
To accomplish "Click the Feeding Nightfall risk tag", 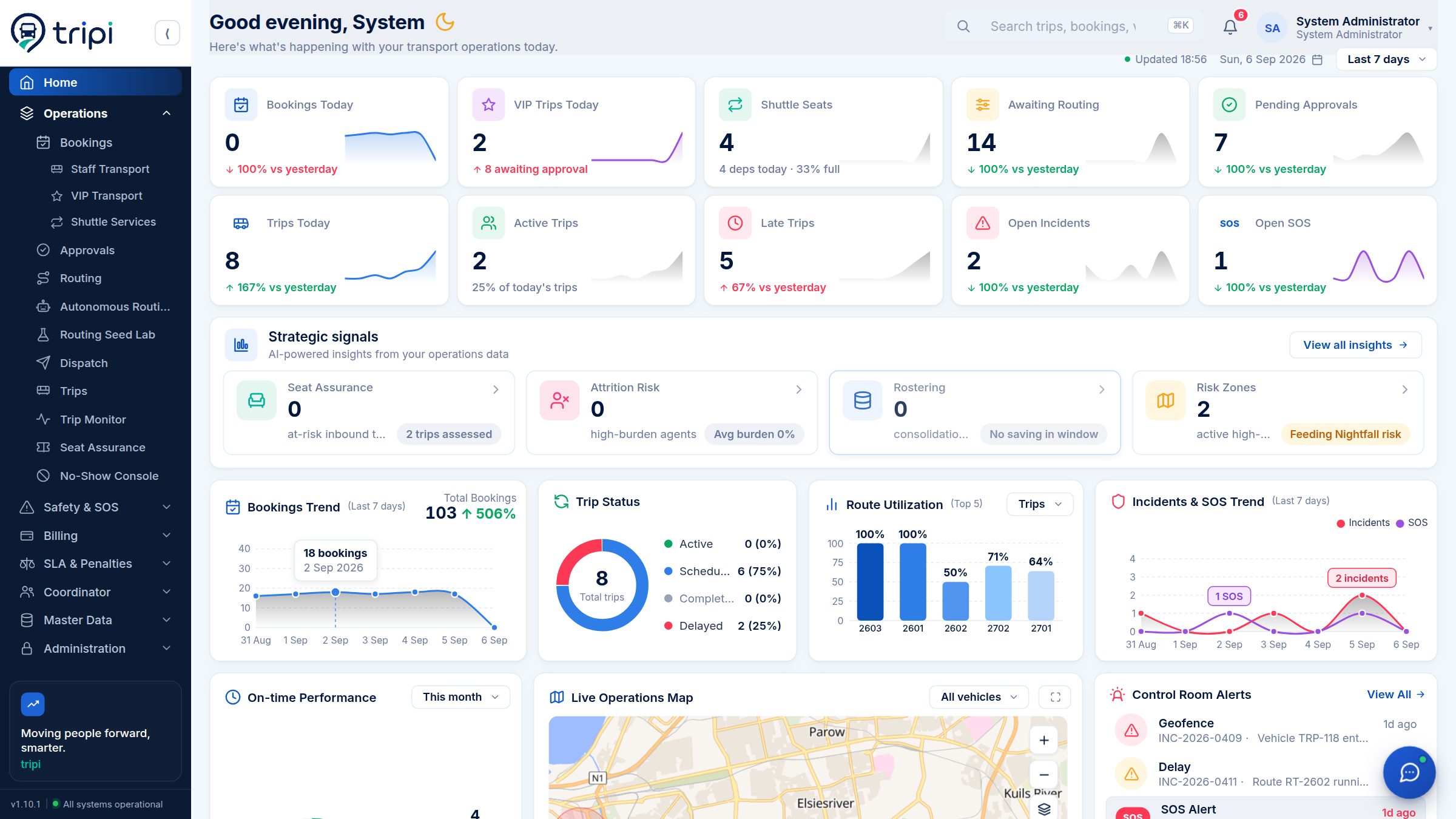I will (x=1345, y=434).
